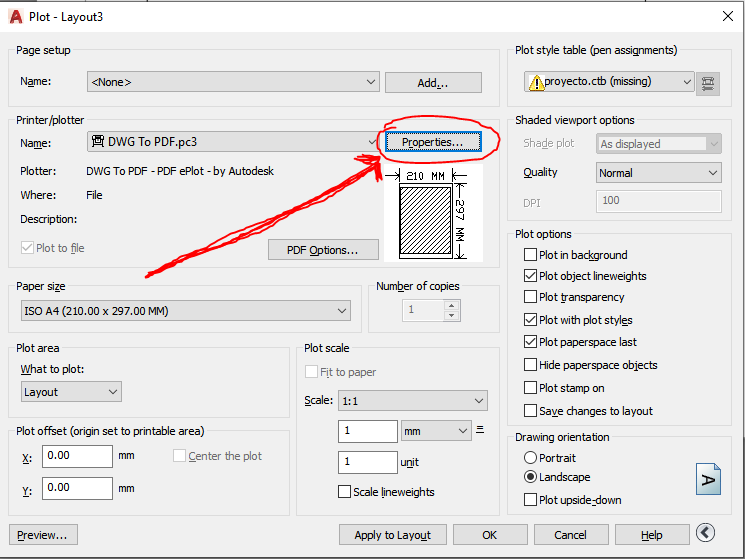Increase number of copies spinner up
This screenshot has width=745, height=559.
coord(452,305)
